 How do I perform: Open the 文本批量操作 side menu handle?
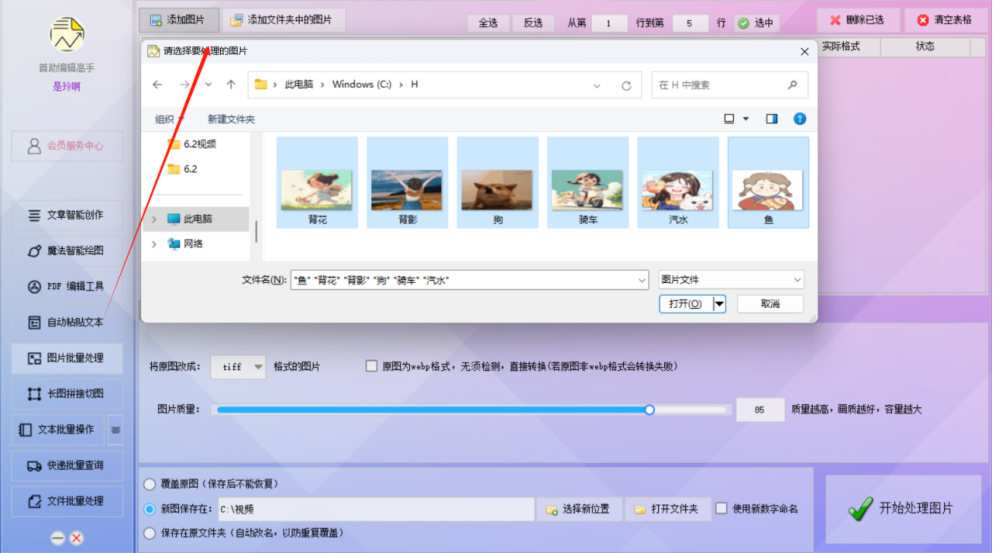click(115, 429)
